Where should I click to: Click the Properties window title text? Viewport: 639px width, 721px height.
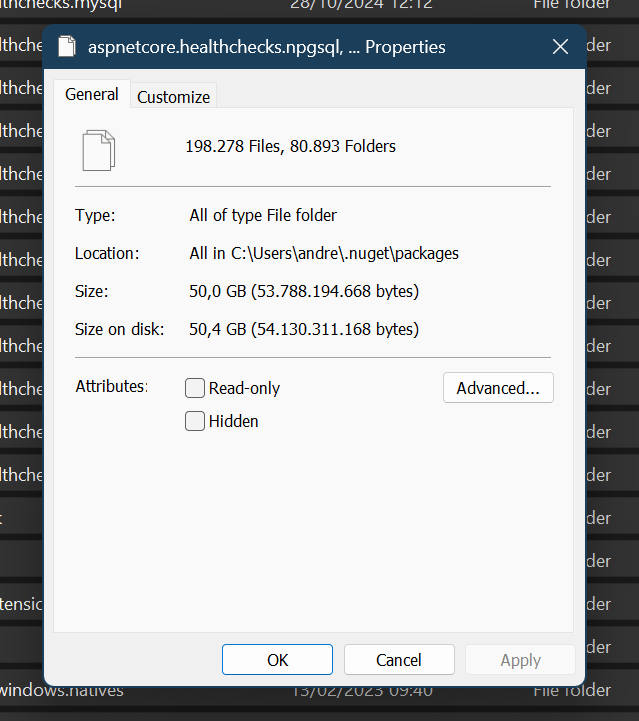click(x=267, y=47)
